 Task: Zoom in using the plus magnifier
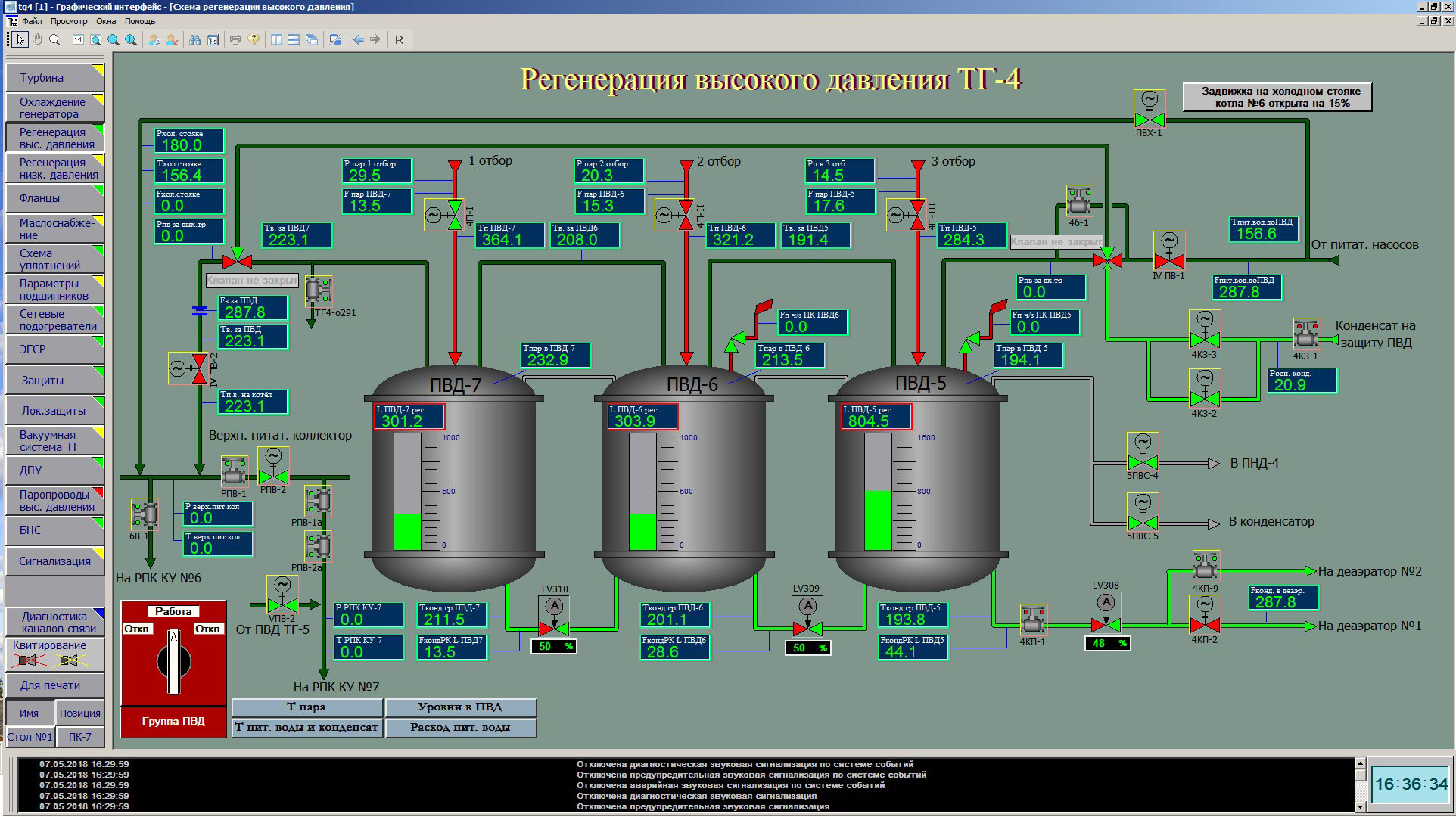click(x=131, y=39)
